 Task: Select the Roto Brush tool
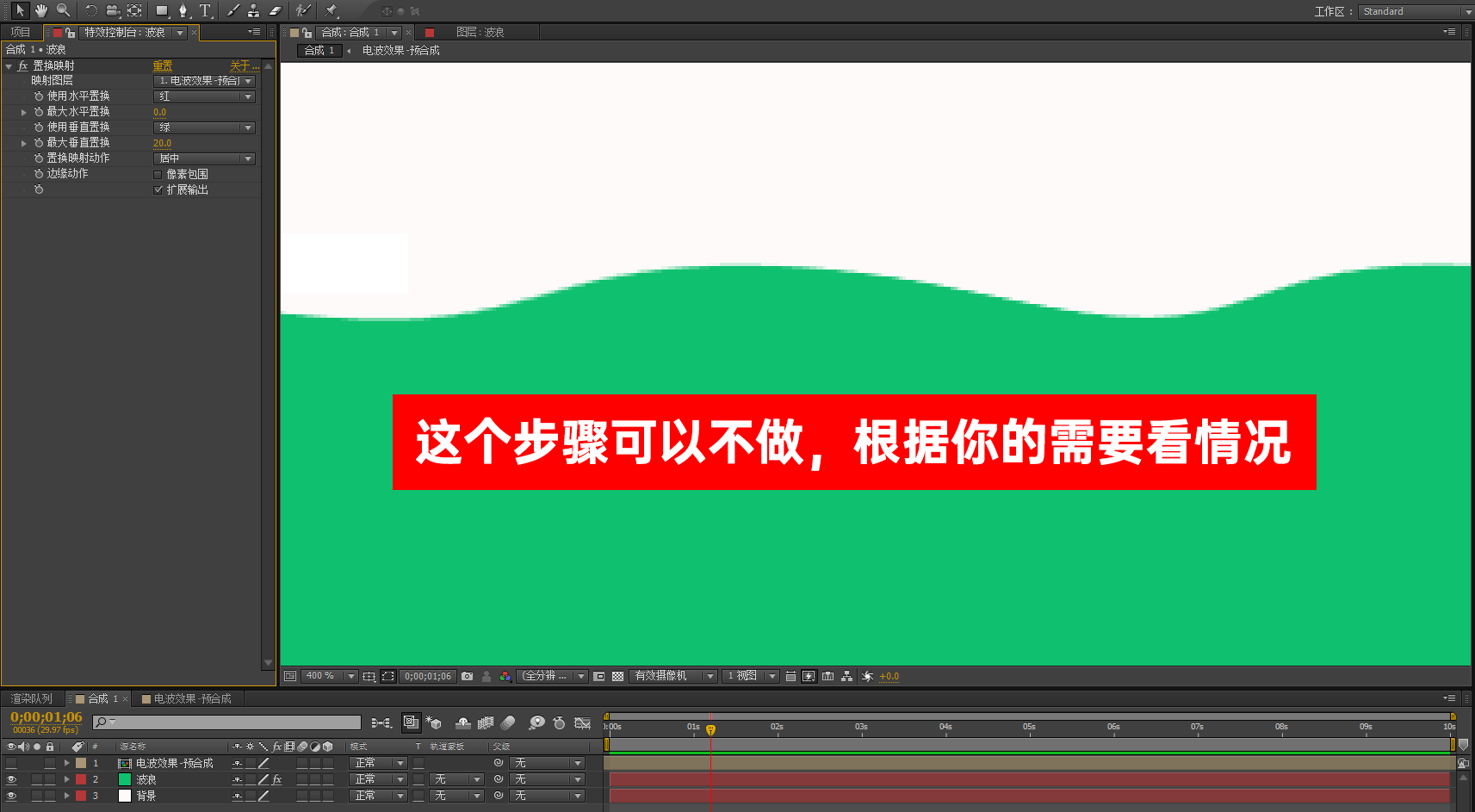[302, 10]
